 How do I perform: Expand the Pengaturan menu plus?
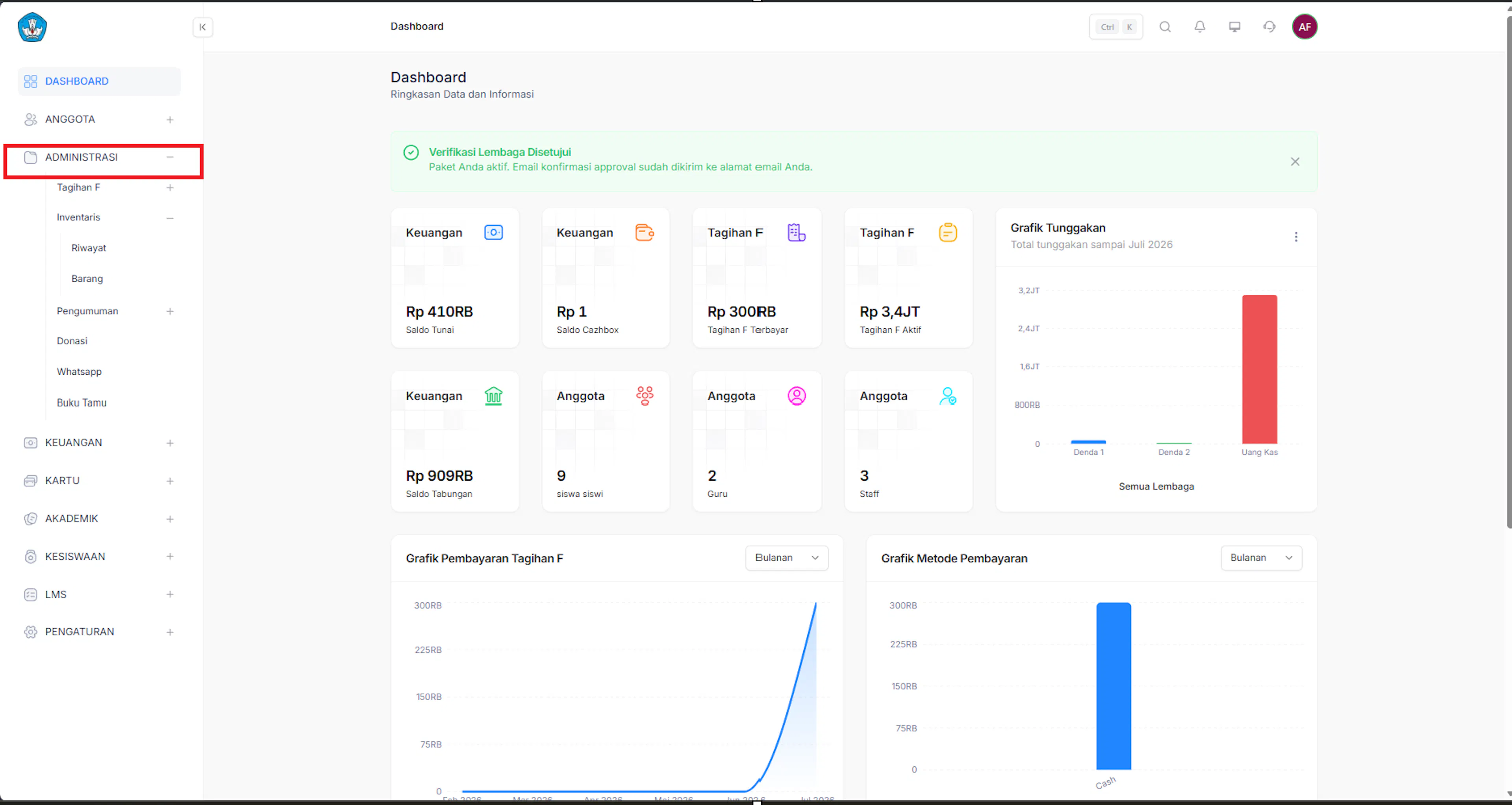tap(170, 633)
